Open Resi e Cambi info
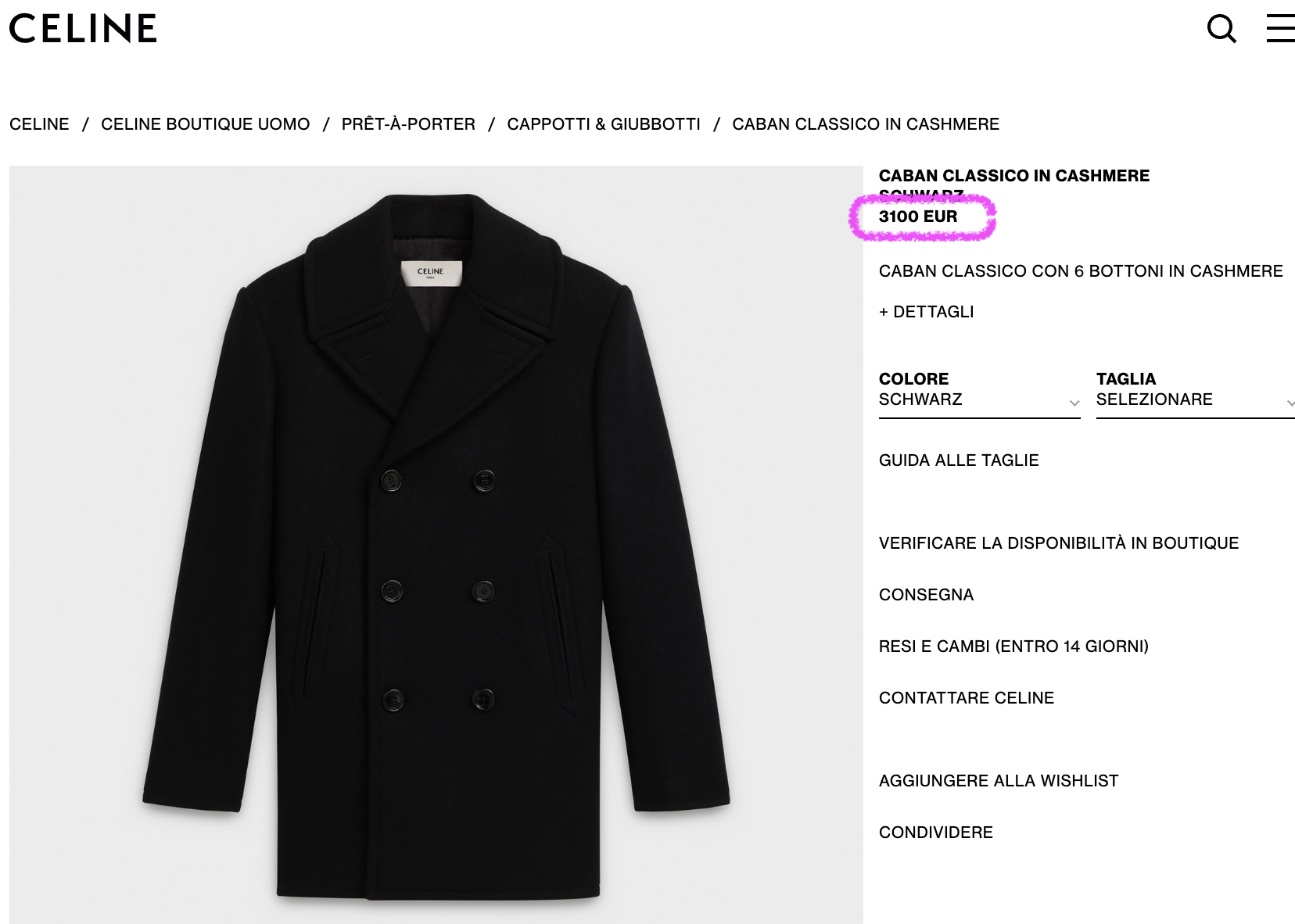Viewport: 1295px width, 924px height. [1013, 646]
